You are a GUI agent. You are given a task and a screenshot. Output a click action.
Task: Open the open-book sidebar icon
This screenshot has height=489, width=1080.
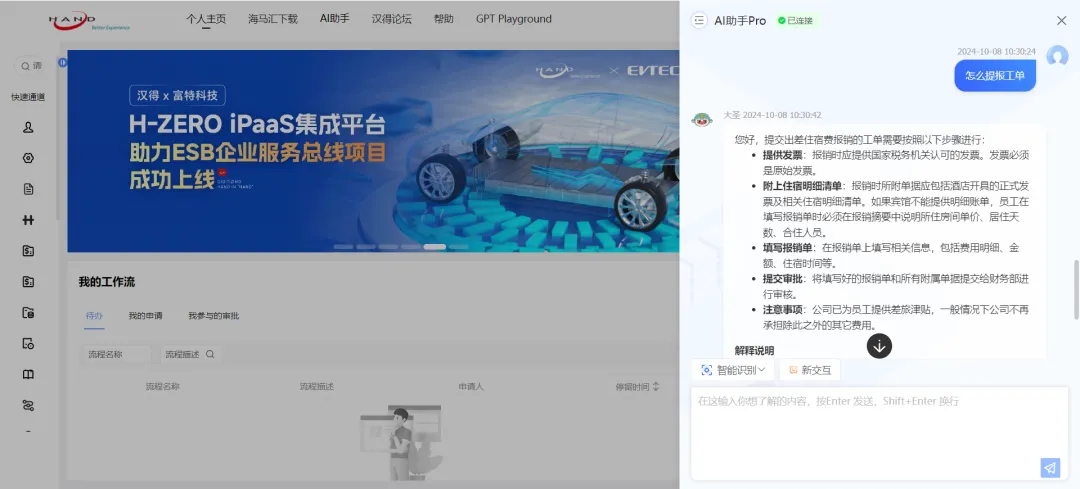(28, 375)
